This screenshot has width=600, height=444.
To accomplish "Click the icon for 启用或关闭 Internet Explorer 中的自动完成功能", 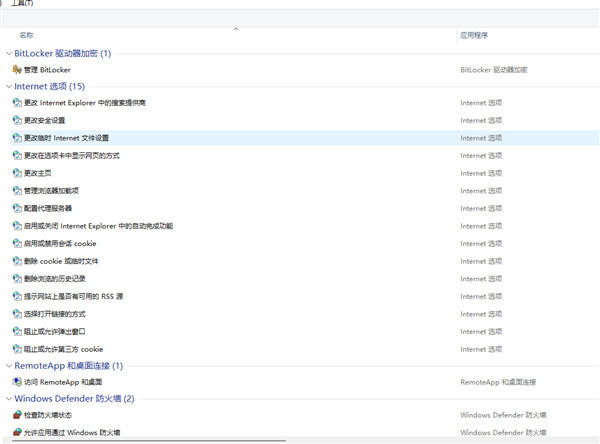I will click(17, 226).
